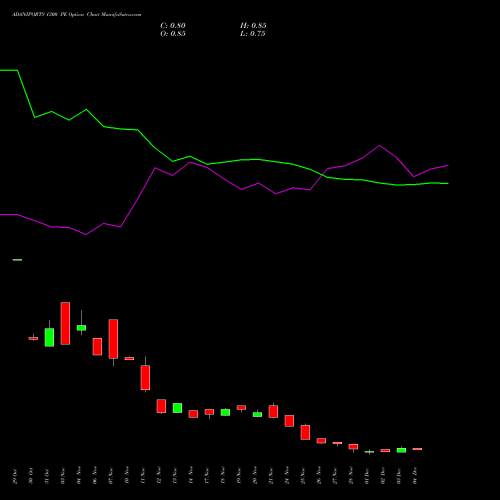The height and width of the screenshot is (500, 500).
Task: Click the red candle for 12 Nov
Action: click(x=161, y=406)
